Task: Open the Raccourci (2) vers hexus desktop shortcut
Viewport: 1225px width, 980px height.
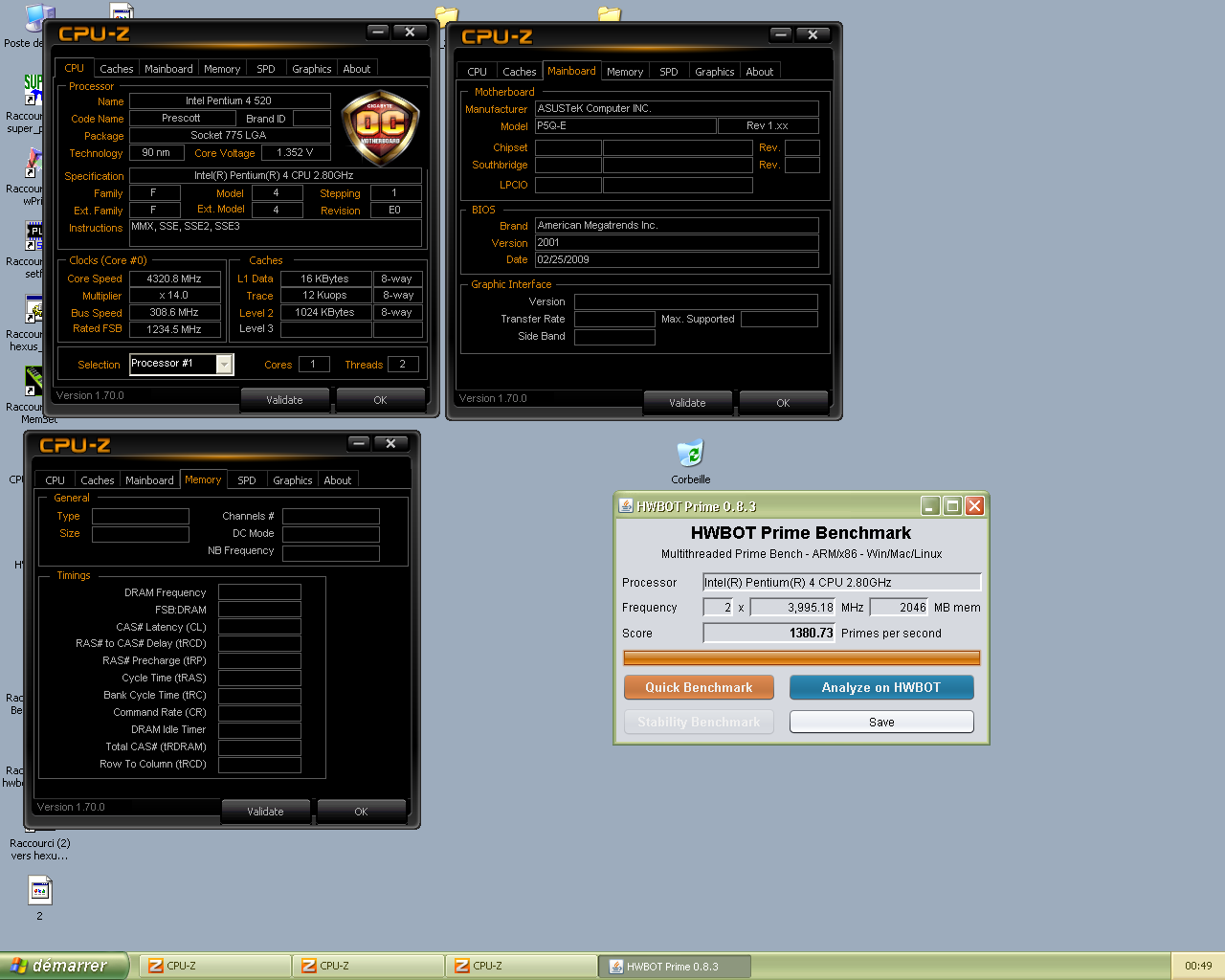Action: coord(39,850)
